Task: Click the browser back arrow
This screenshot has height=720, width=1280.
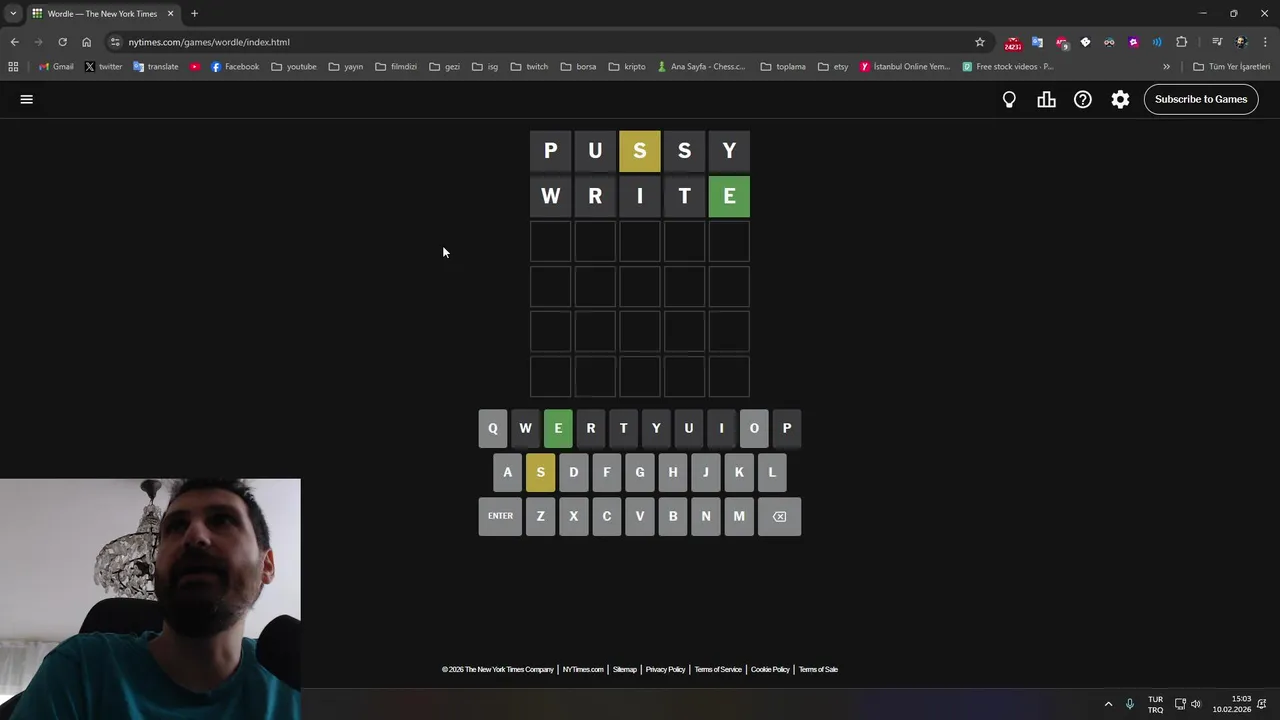Action: coord(14,42)
